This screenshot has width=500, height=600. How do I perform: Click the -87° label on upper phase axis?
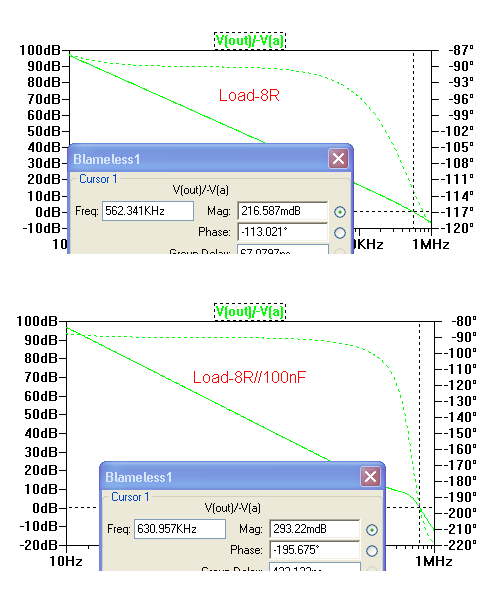coord(461,50)
